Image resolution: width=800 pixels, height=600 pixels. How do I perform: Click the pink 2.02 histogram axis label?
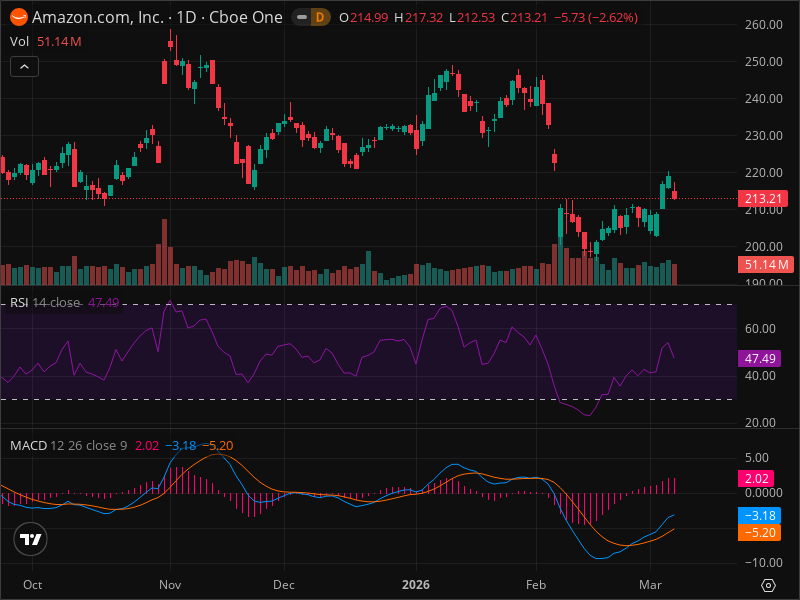click(756, 479)
